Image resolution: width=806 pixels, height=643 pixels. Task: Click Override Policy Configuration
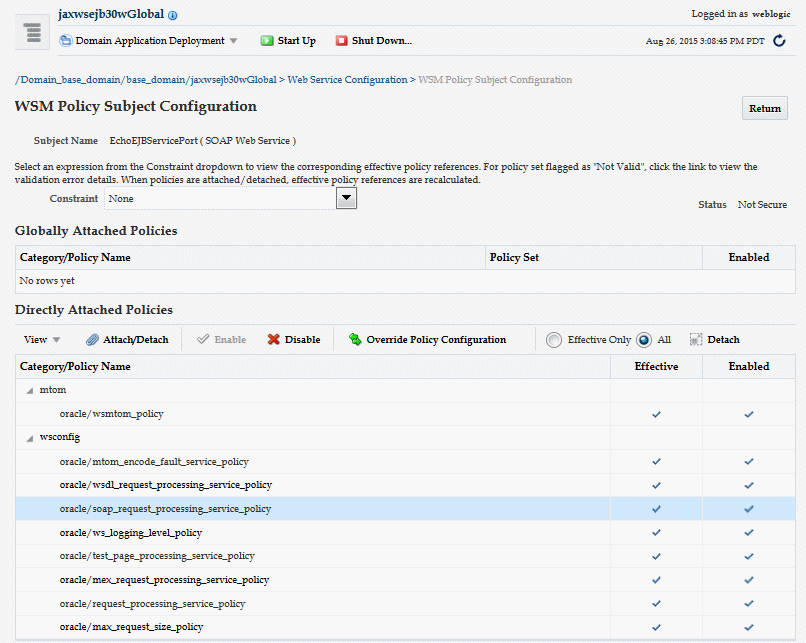point(427,340)
